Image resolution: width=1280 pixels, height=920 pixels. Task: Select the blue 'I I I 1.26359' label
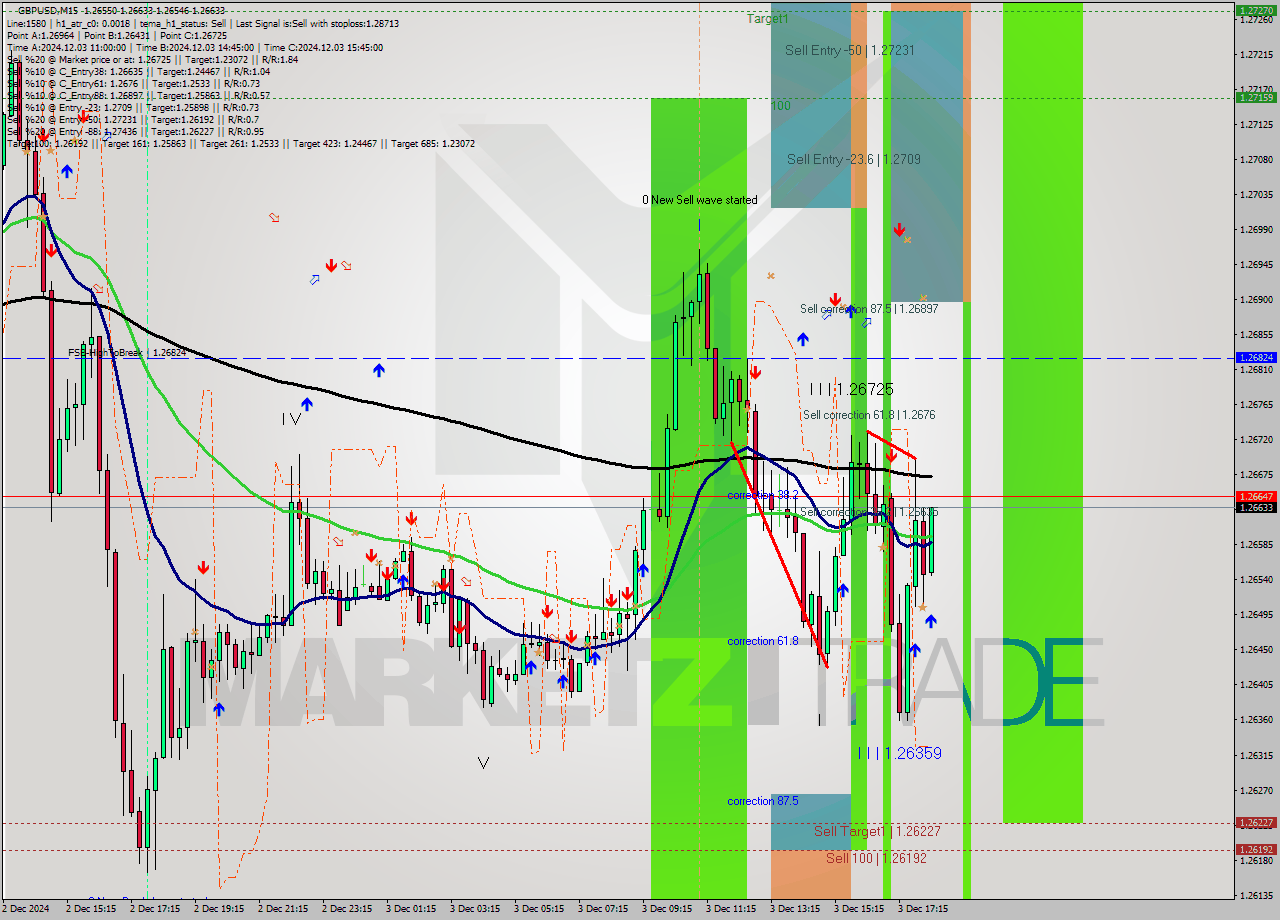tap(900, 753)
